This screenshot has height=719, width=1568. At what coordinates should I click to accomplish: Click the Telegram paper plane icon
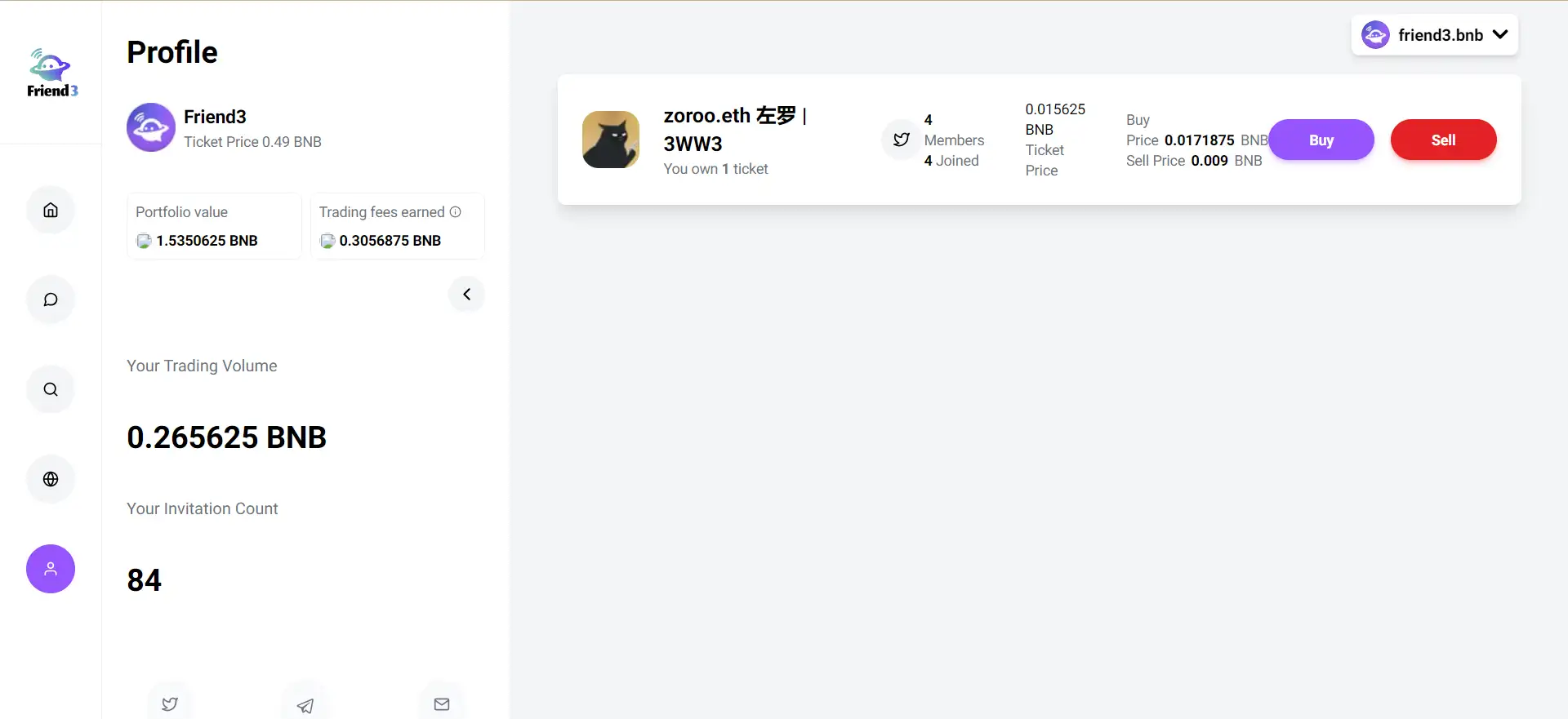(x=305, y=705)
